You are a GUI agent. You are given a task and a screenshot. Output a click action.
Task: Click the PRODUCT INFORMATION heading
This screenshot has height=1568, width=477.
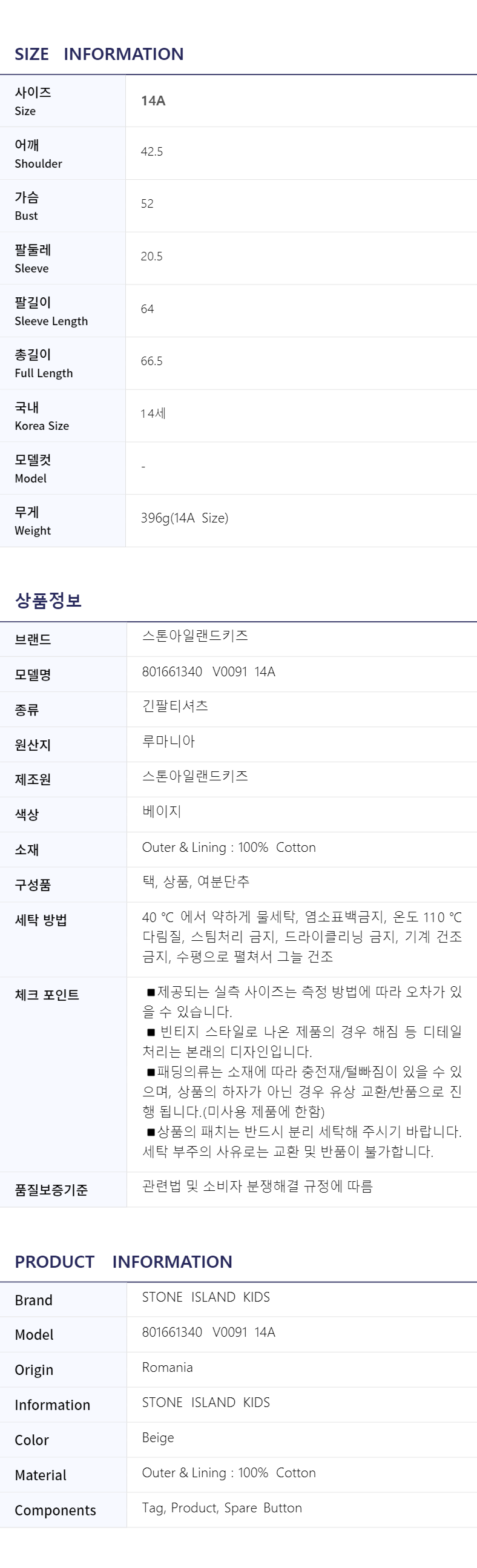pos(123,1262)
